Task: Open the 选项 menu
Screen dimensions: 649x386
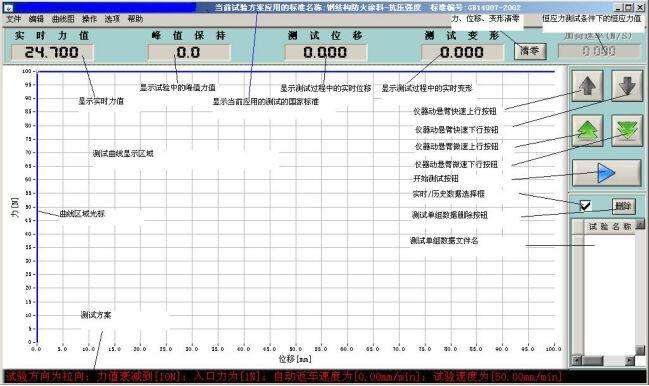Action: pyautogui.click(x=112, y=19)
